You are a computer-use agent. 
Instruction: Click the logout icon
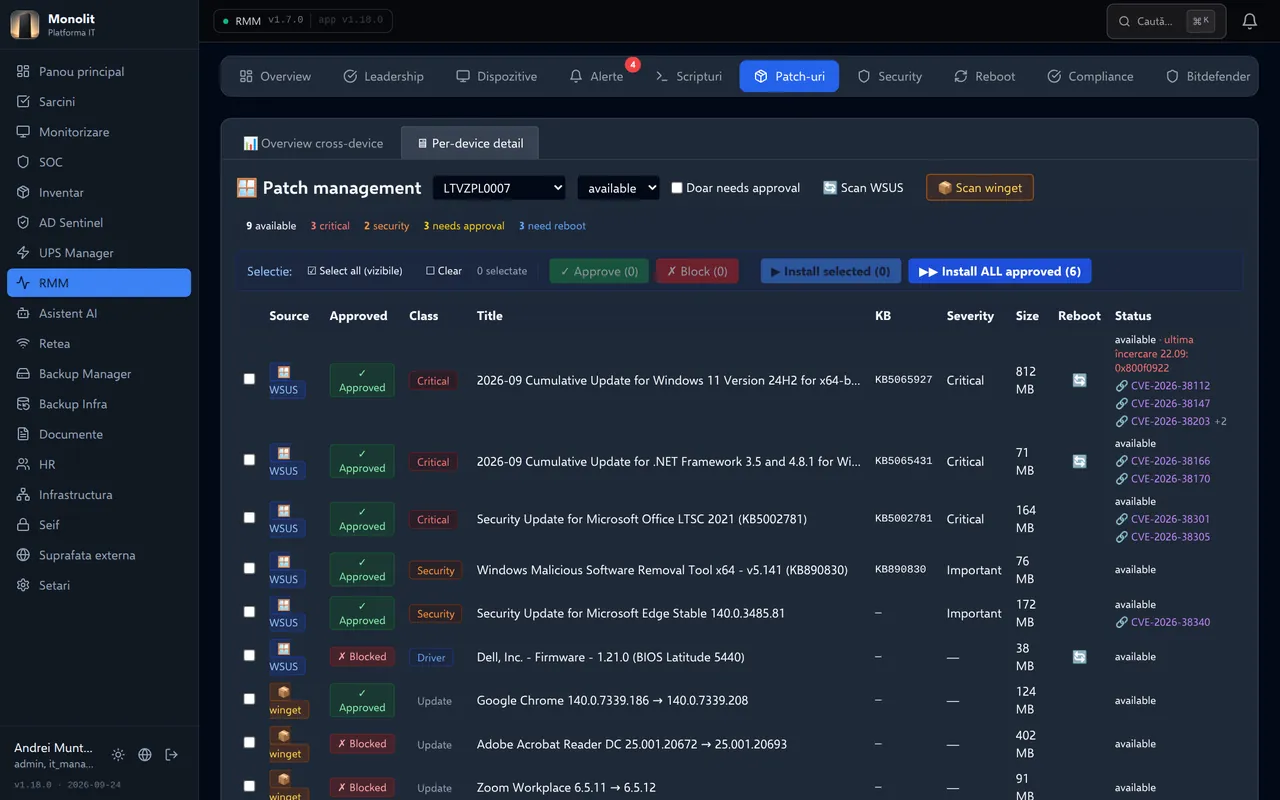click(172, 755)
